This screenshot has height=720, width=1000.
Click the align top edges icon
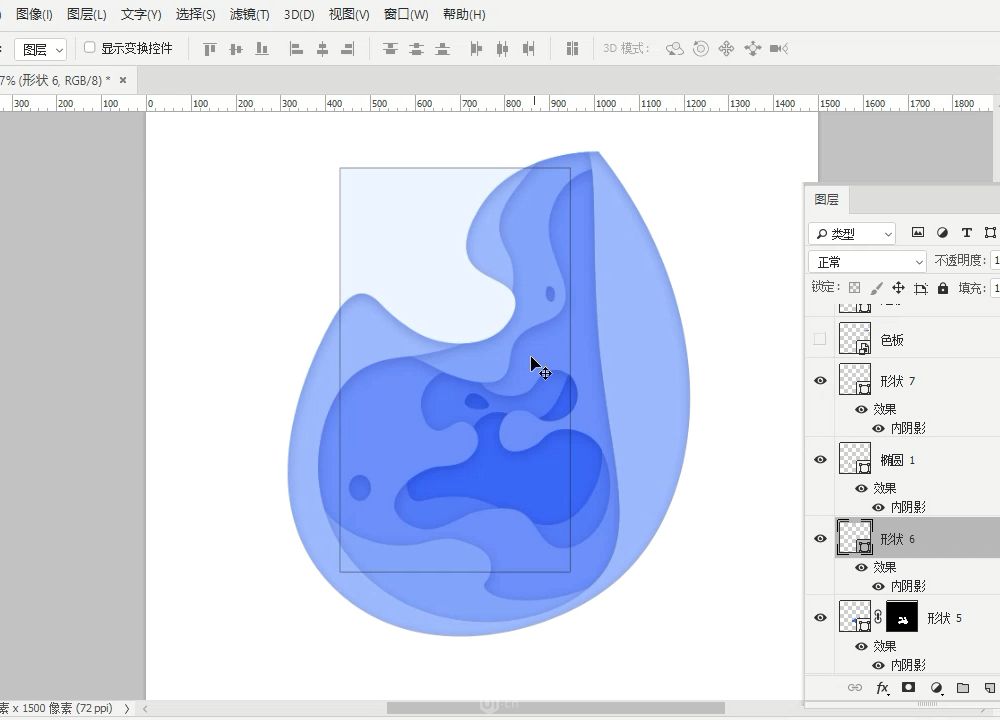[x=210, y=49]
